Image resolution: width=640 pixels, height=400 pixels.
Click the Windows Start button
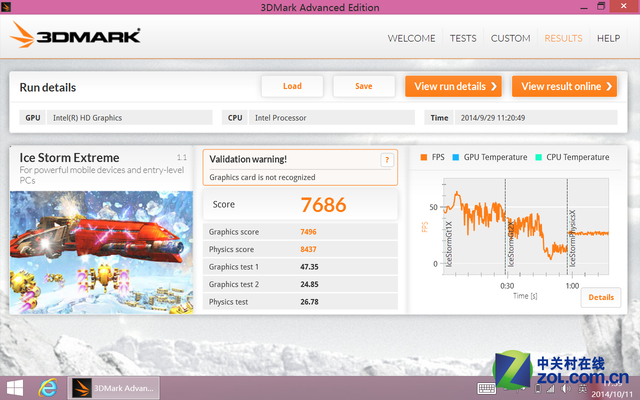click(17, 387)
